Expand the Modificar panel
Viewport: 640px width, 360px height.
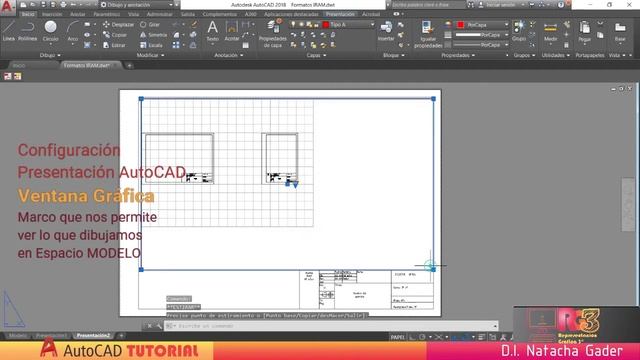[x=150, y=55]
